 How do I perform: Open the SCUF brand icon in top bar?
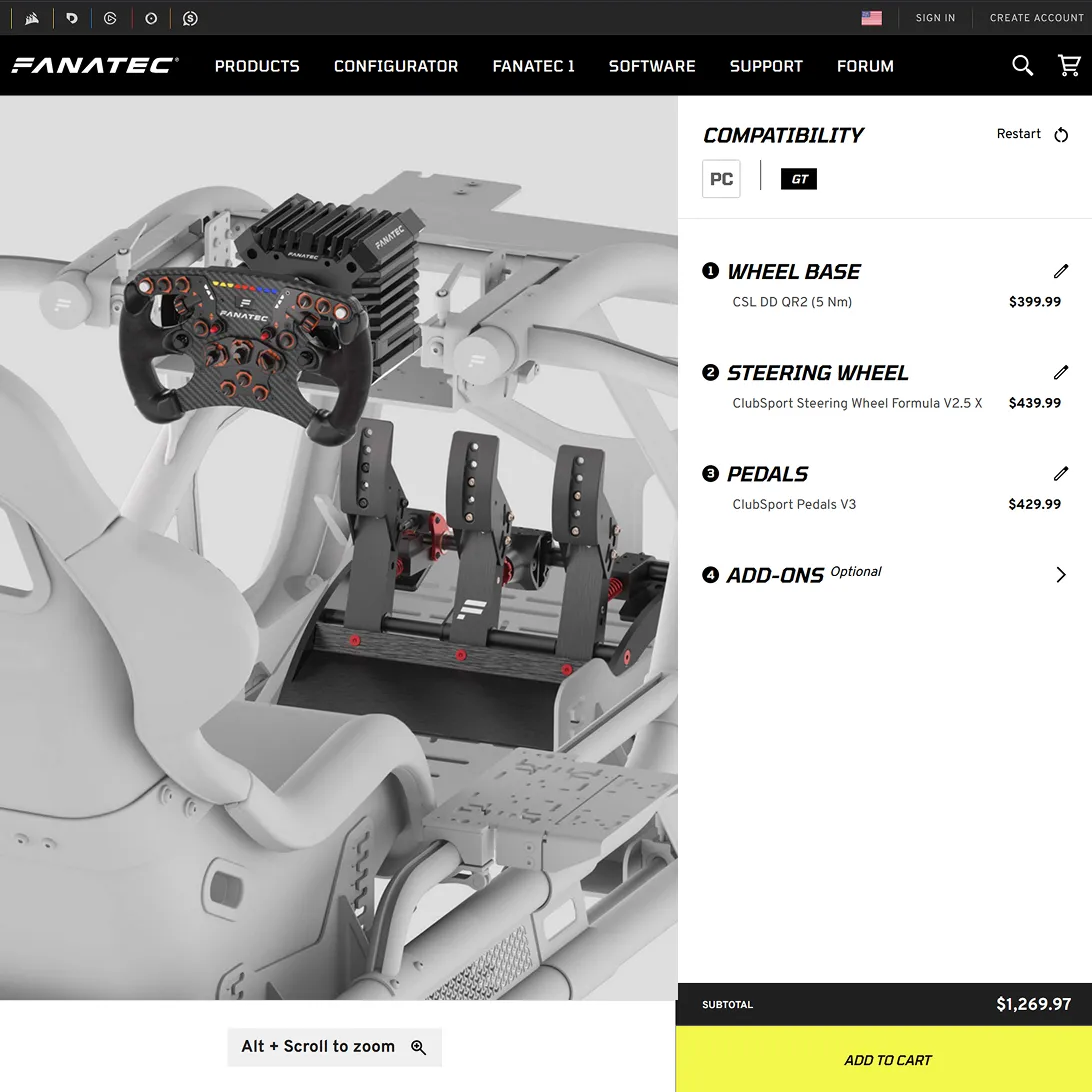[x=190, y=18]
